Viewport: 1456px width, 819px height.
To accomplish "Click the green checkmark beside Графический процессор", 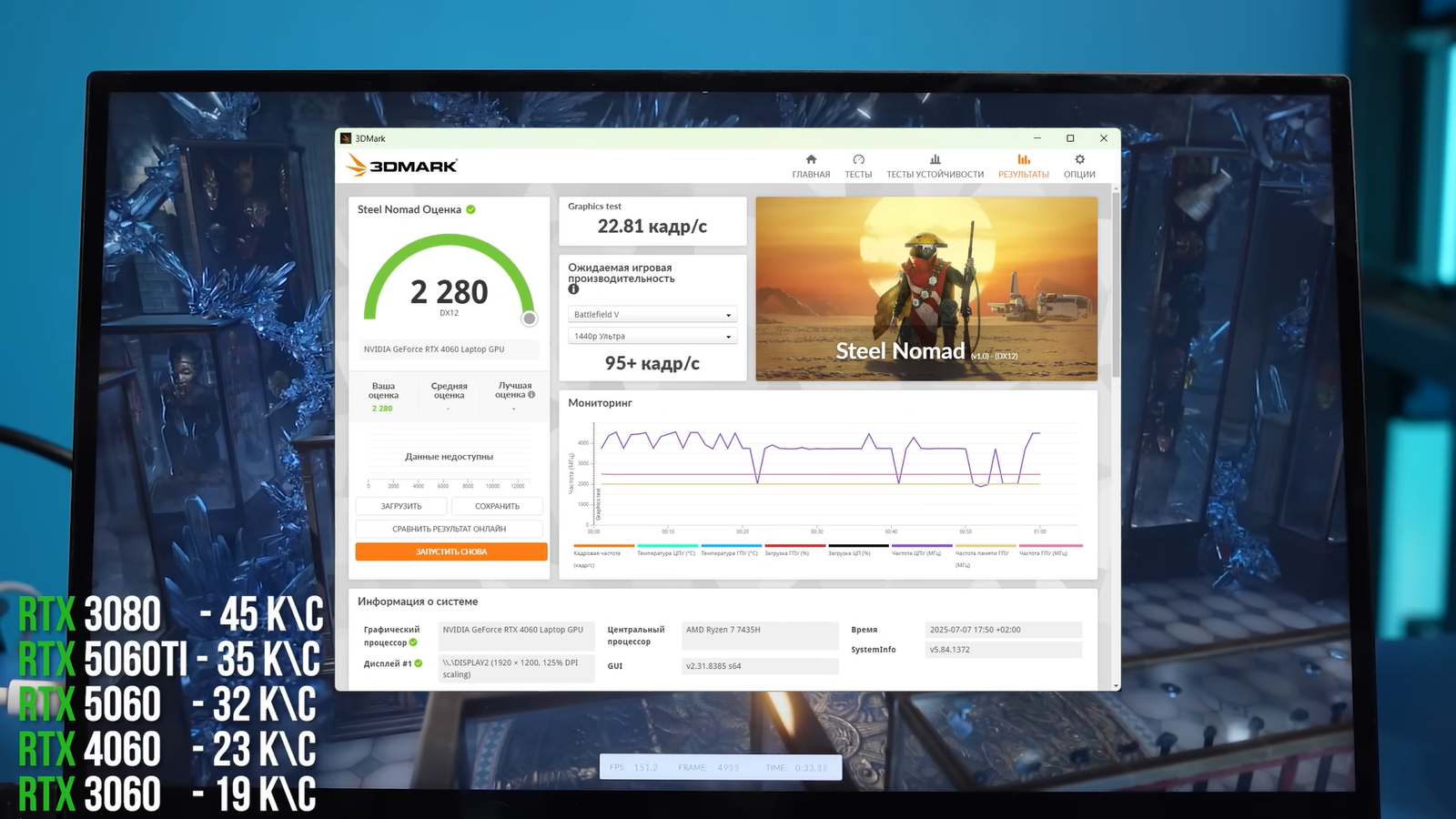I will click(x=414, y=642).
